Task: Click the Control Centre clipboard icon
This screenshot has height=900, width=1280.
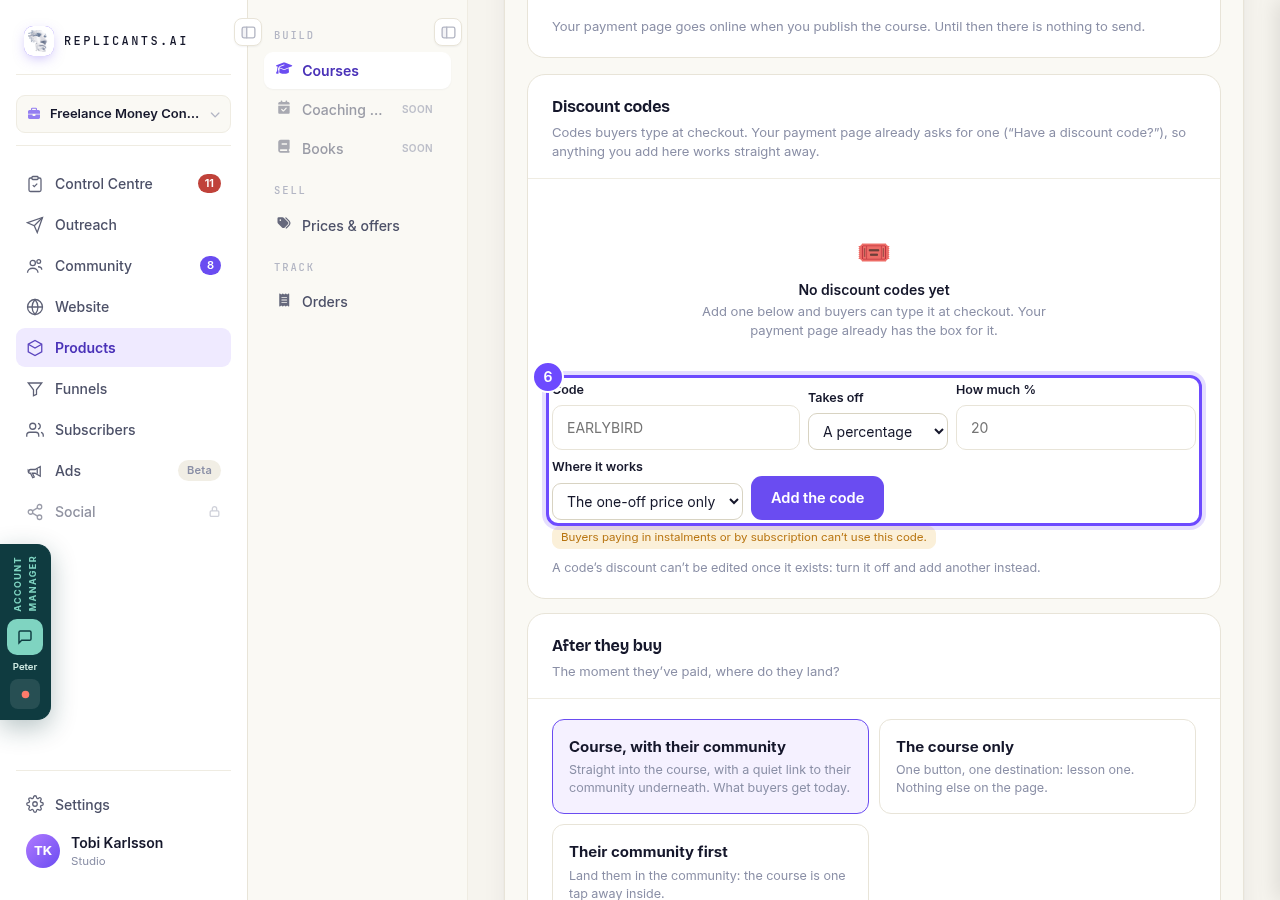Action: pyautogui.click(x=35, y=184)
